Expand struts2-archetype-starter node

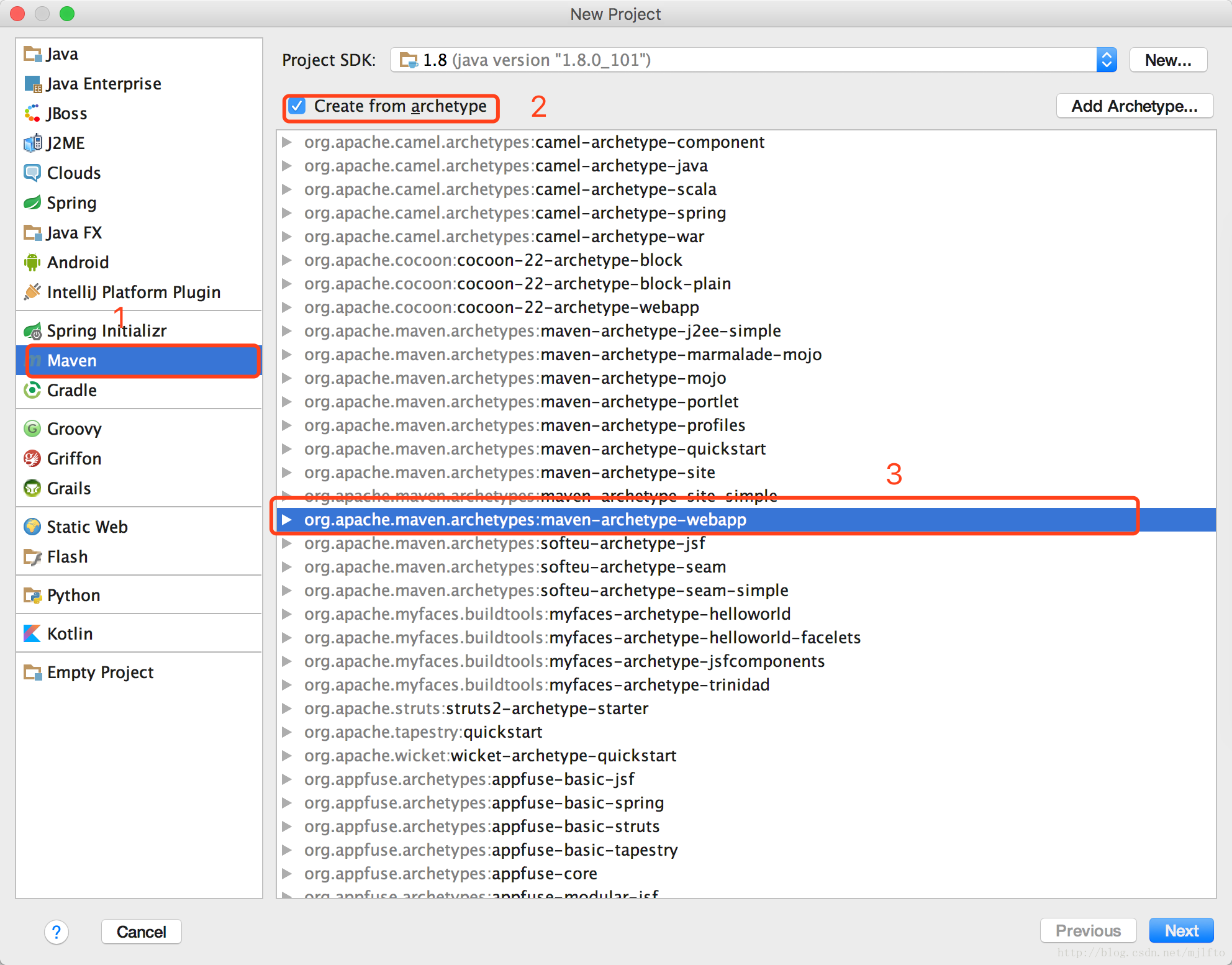coord(287,709)
